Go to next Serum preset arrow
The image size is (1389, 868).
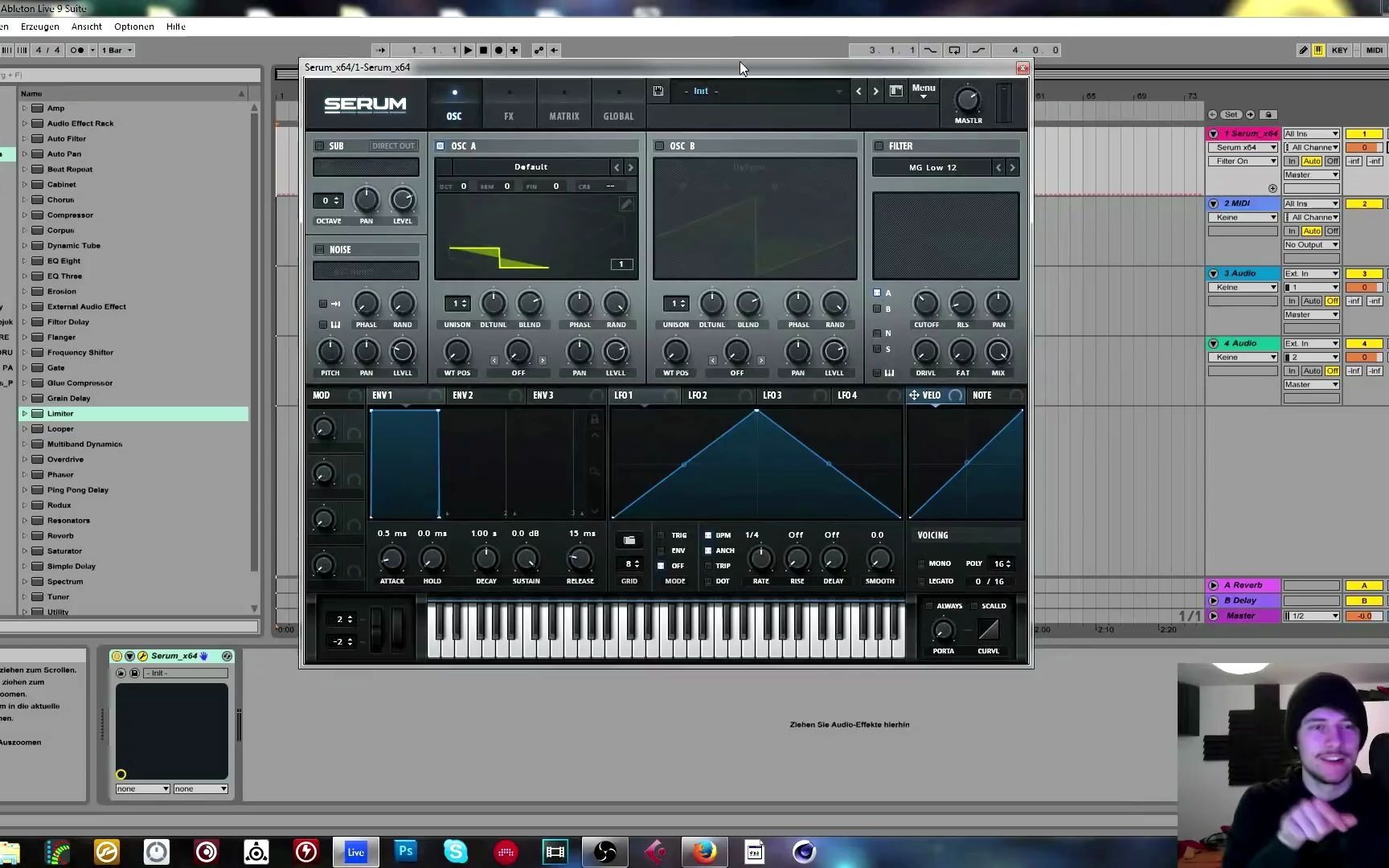click(x=876, y=91)
